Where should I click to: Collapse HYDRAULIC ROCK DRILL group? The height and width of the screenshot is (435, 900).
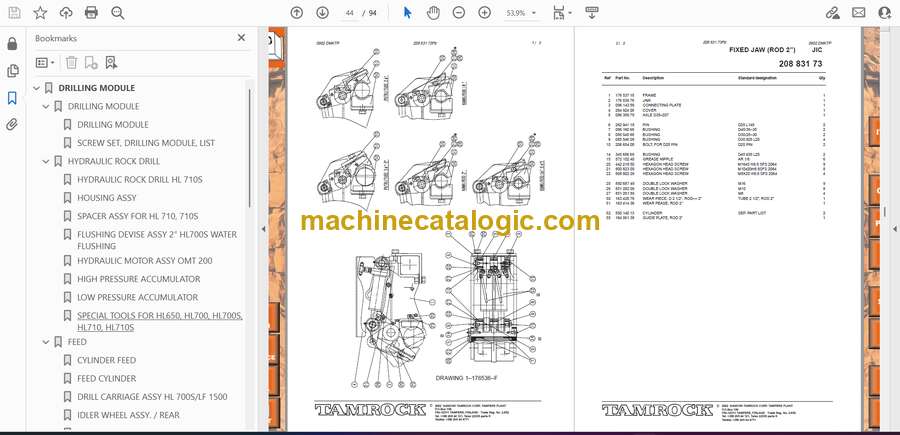[46, 161]
